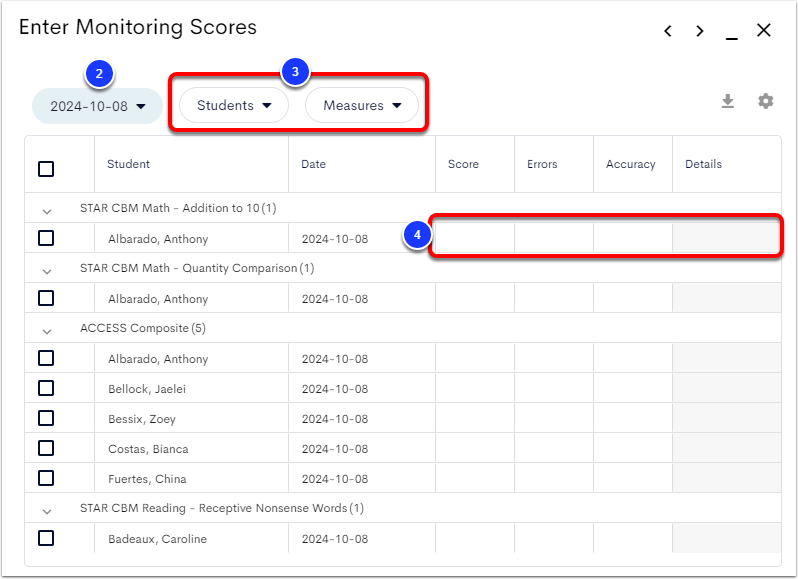Click the date 2024-10-08 for Bellock, Jaelei
This screenshot has height=579, width=798.
pyautogui.click(x=335, y=389)
